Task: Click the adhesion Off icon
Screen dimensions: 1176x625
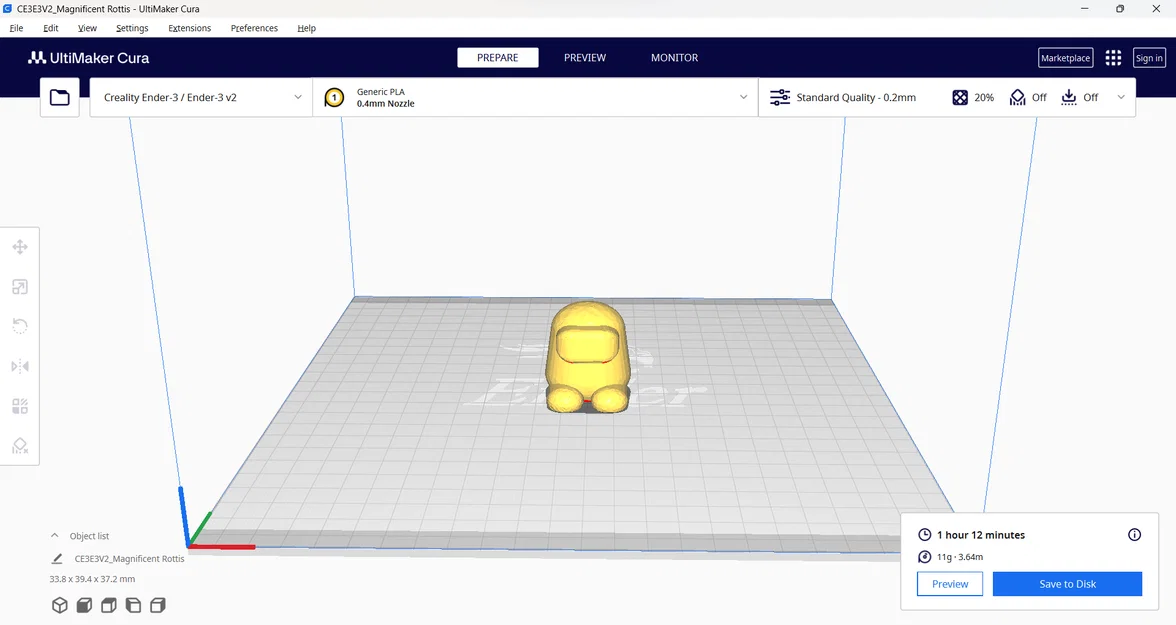Action: 1069,98
